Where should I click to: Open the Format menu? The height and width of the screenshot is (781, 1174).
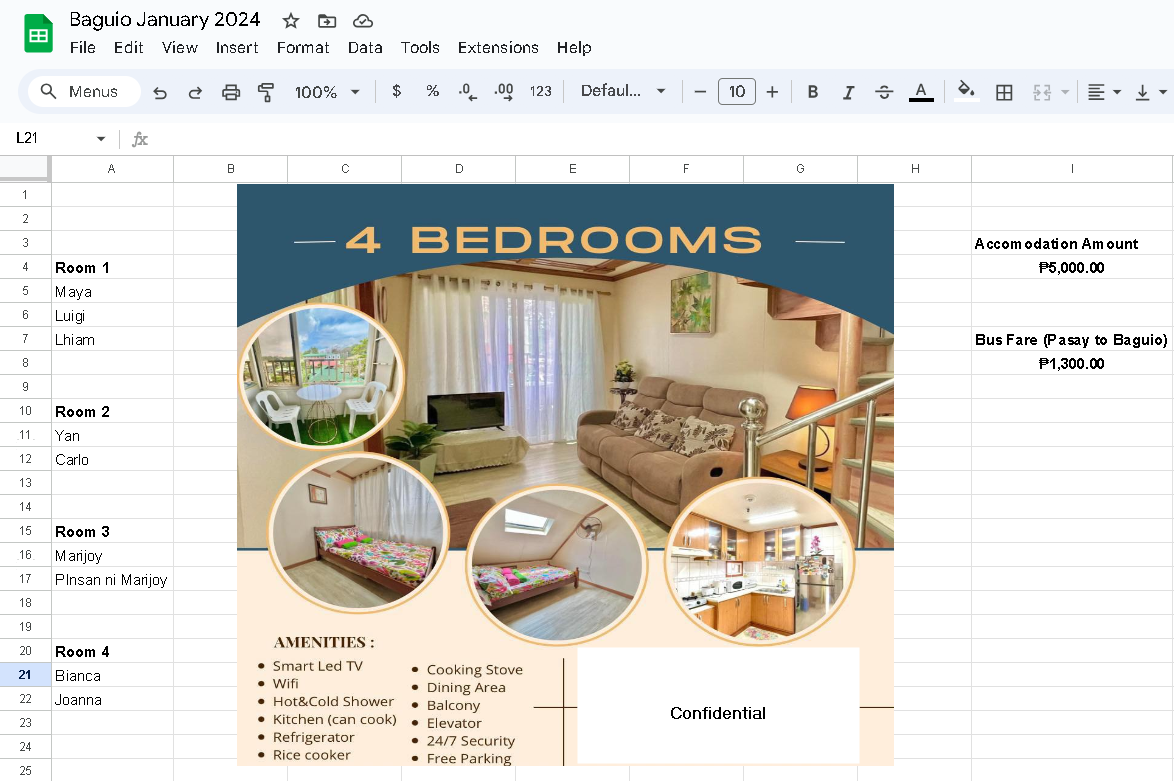tap(302, 48)
